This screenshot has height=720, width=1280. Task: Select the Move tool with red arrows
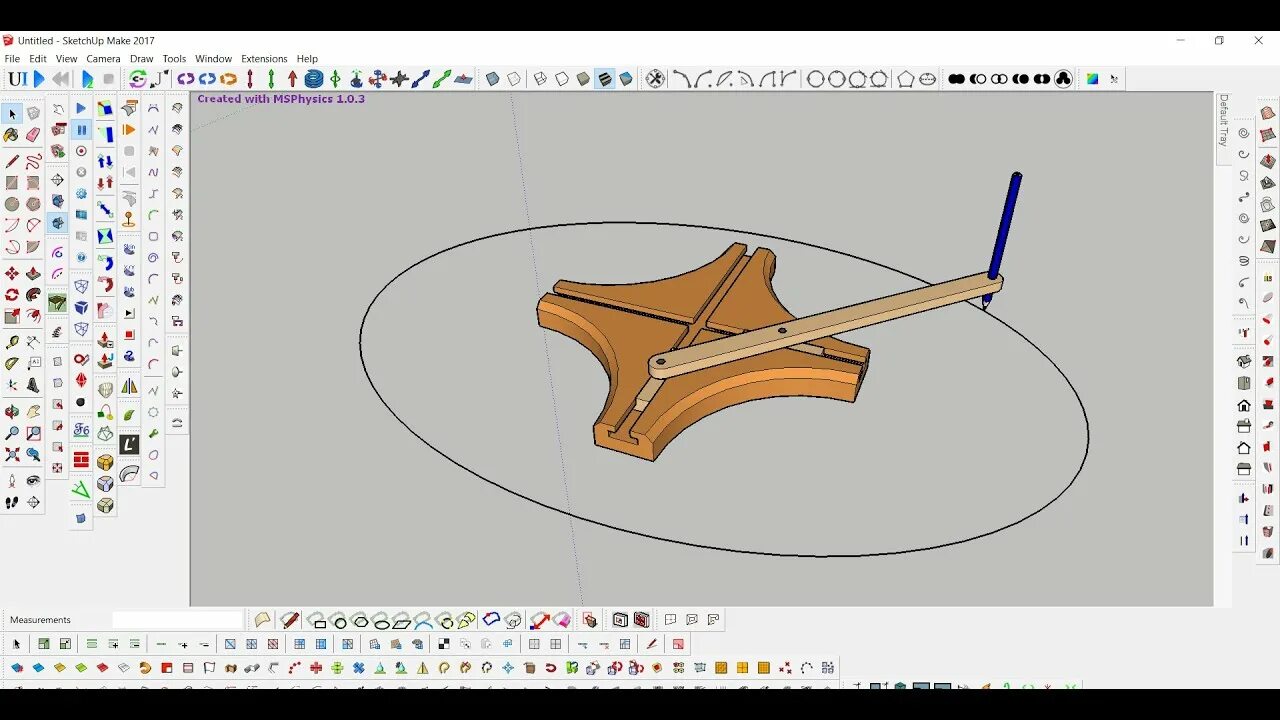12,273
